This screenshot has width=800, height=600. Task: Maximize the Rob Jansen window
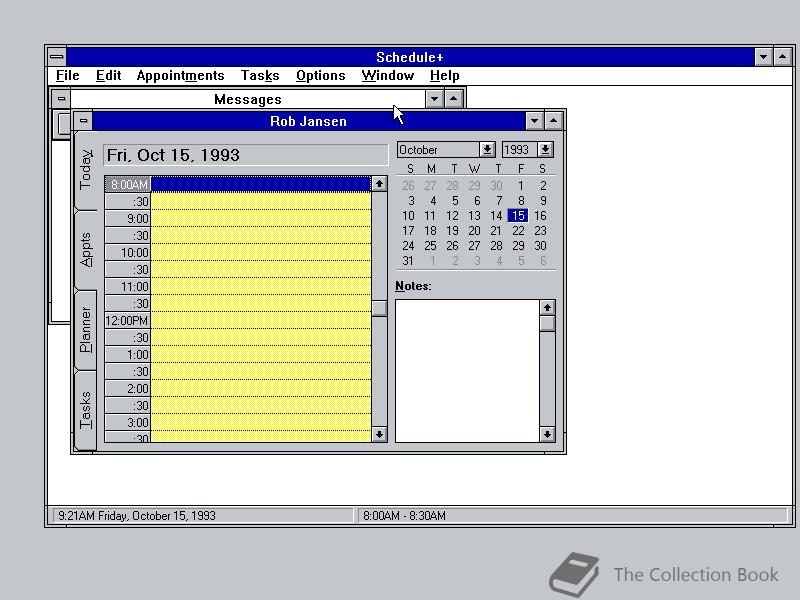[554, 121]
